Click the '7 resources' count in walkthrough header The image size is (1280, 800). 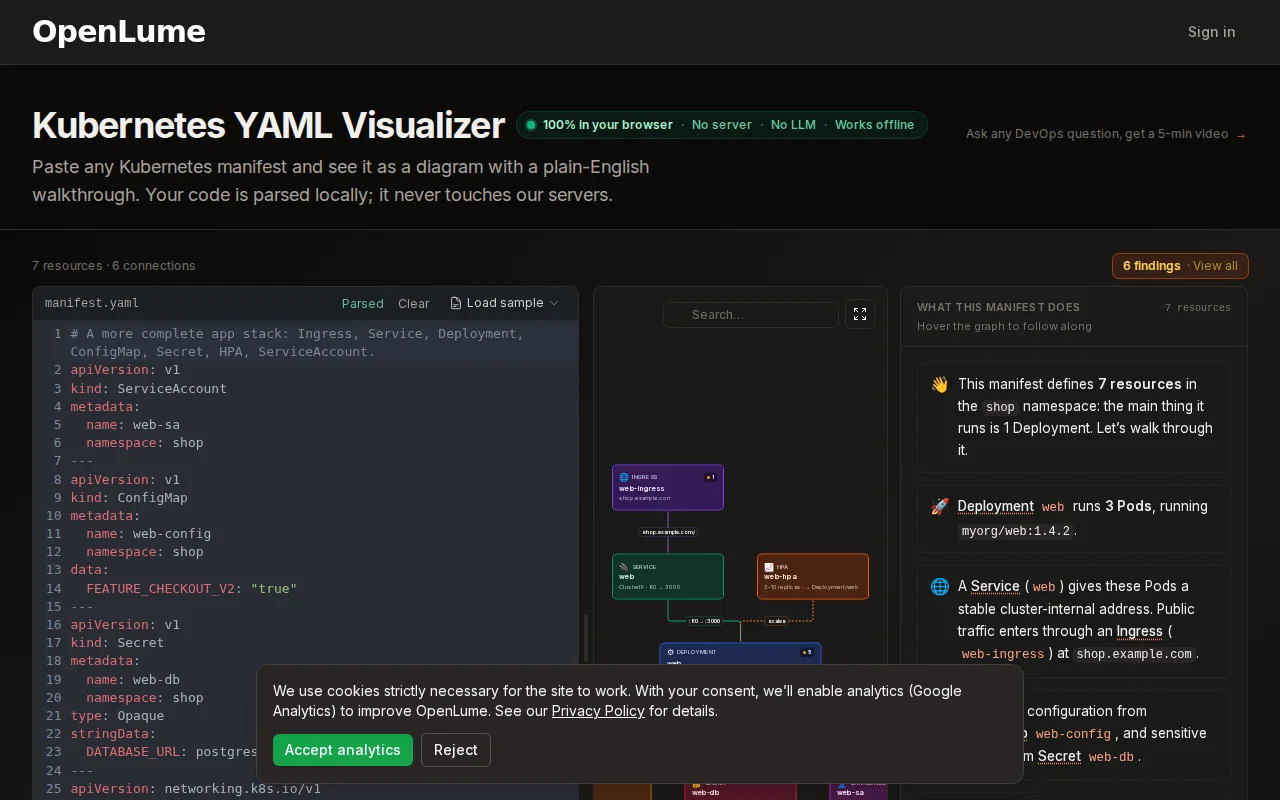click(x=1198, y=307)
